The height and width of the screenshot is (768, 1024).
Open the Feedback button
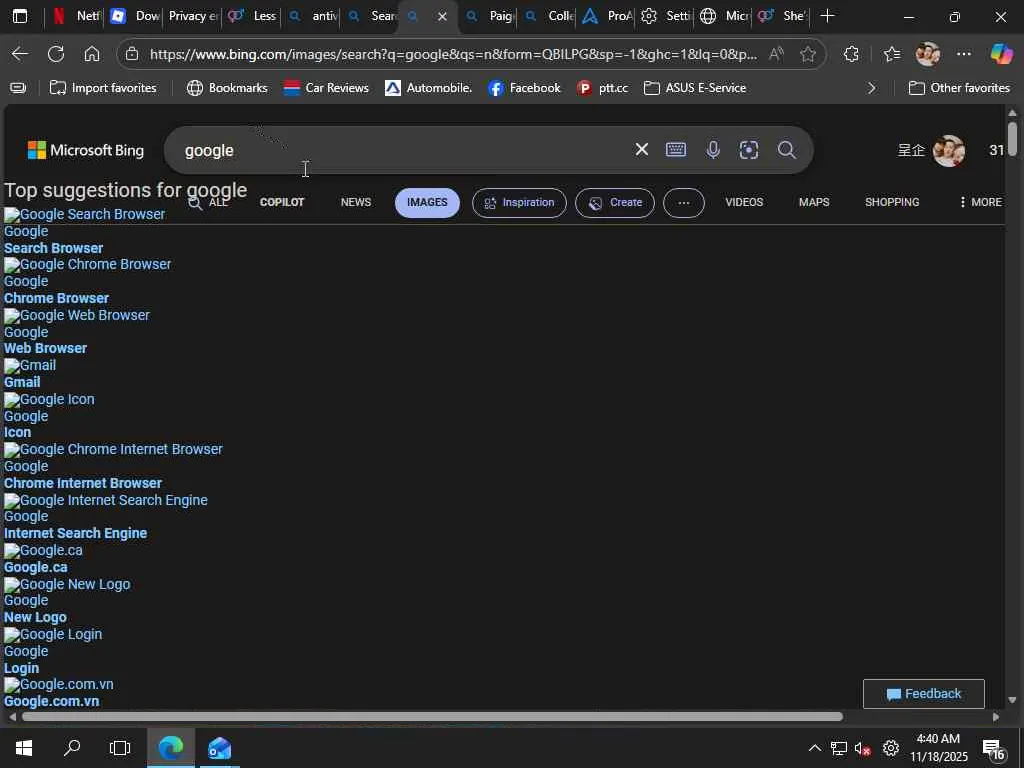(923, 694)
